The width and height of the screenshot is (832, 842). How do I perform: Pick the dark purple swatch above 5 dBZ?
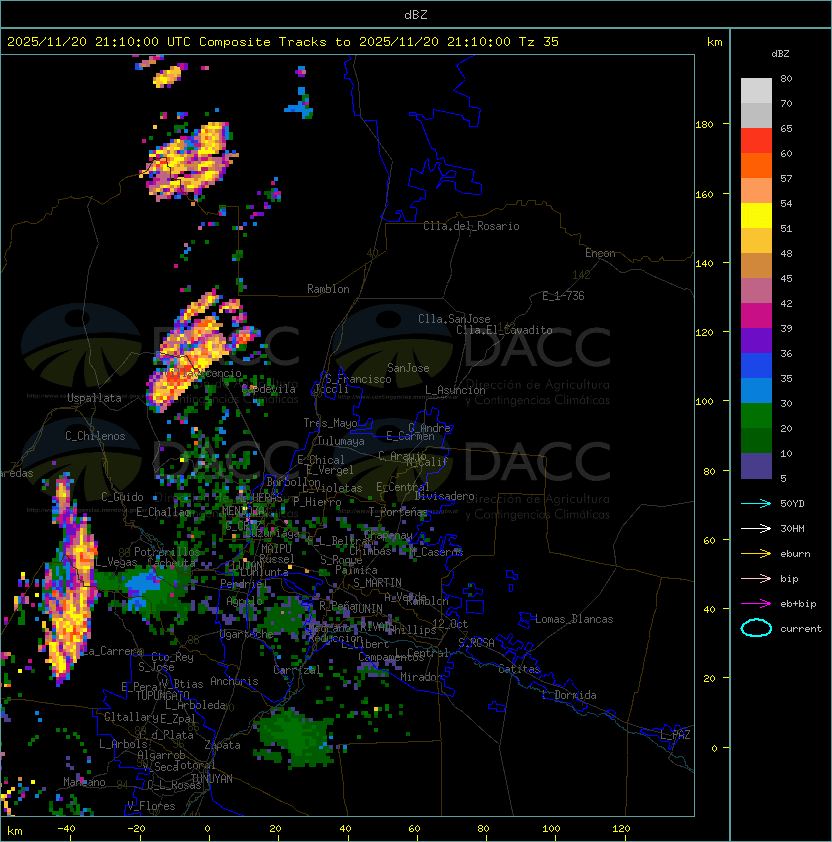(x=756, y=466)
